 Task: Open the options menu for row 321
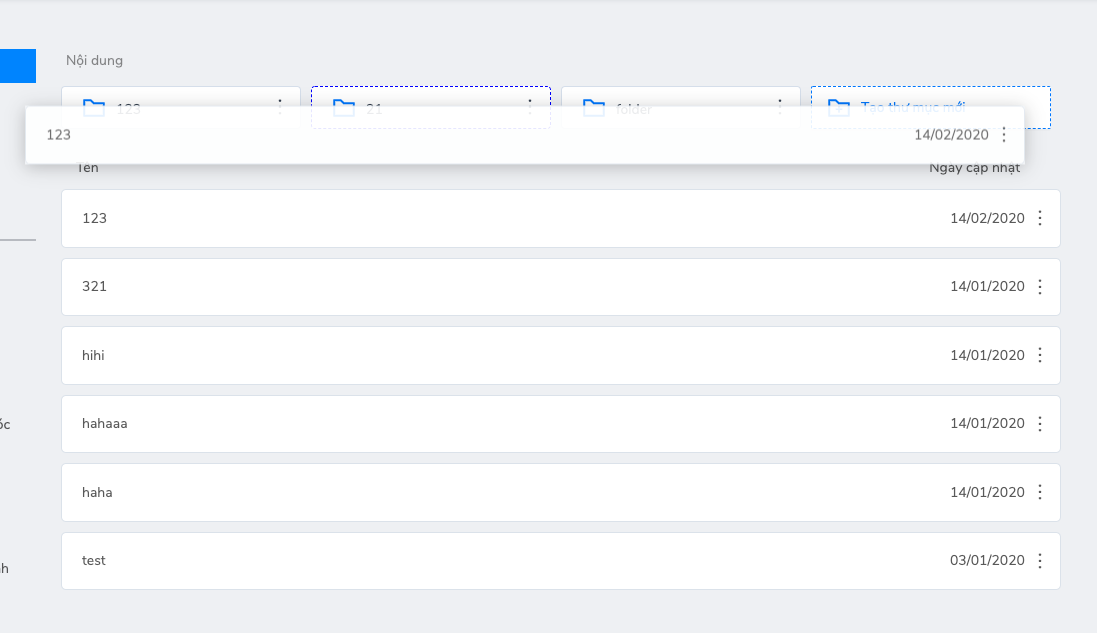pos(1040,287)
